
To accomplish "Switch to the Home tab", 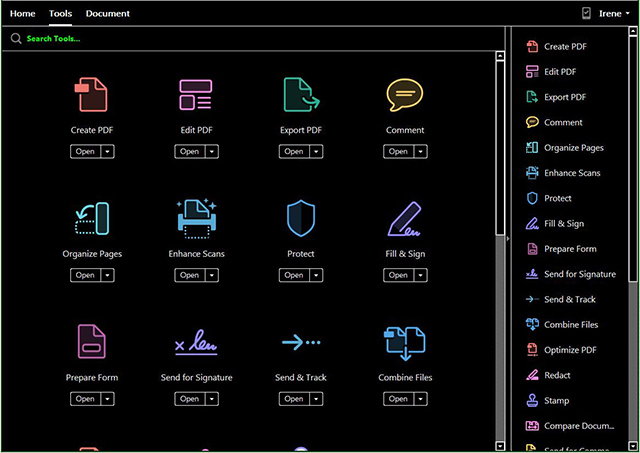I will (x=22, y=14).
